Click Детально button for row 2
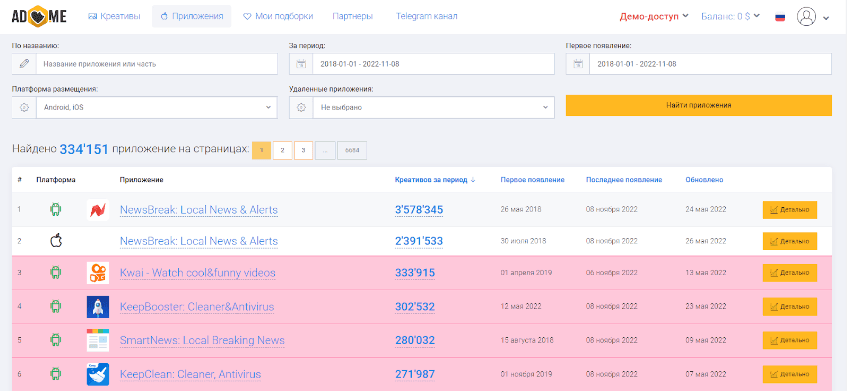Image resolution: width=851 pixels, height=392 pixels. [x=790, y=241]
